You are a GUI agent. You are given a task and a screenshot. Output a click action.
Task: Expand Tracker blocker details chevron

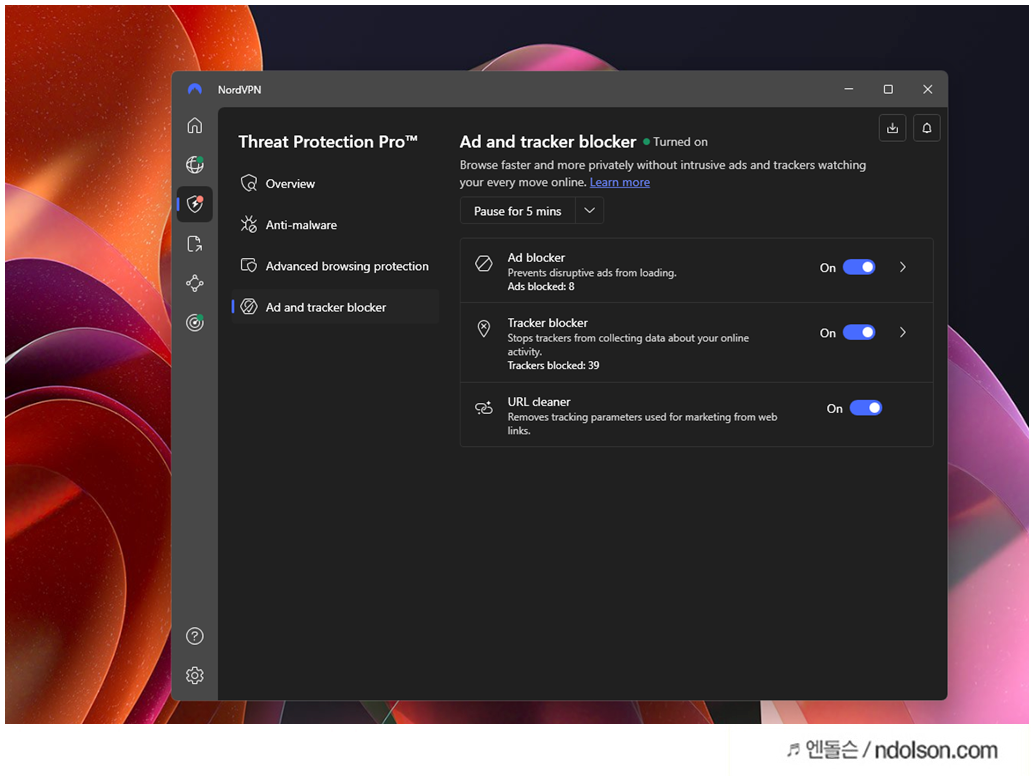click(x=903, y=332)
